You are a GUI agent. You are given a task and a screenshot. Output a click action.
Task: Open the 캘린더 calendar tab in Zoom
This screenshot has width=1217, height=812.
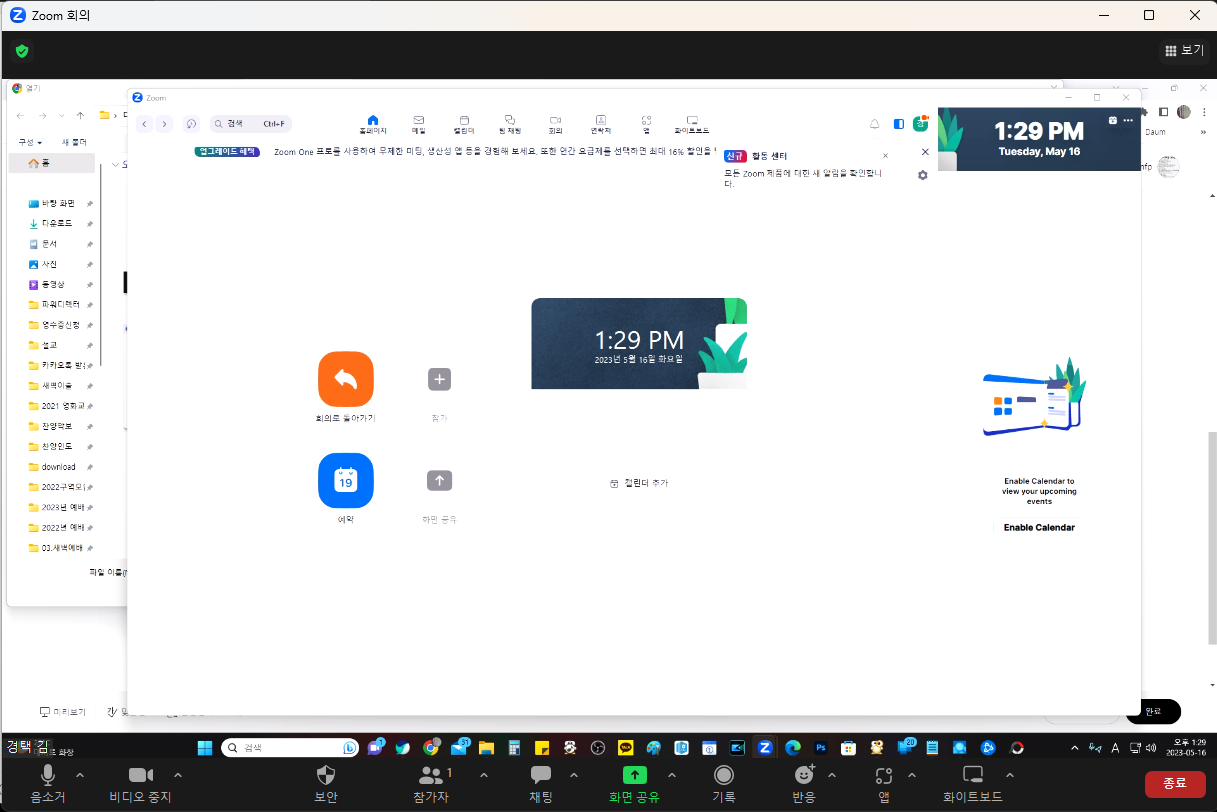(464, 124)
